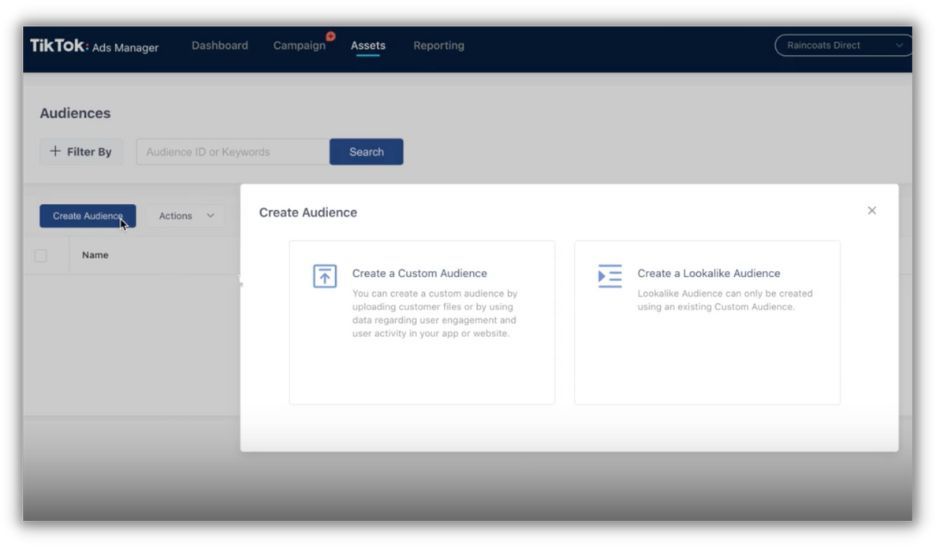The width and height of the screenshot is (936, 551).
Task: Switch to the Reporting tab
Action: 438,46
